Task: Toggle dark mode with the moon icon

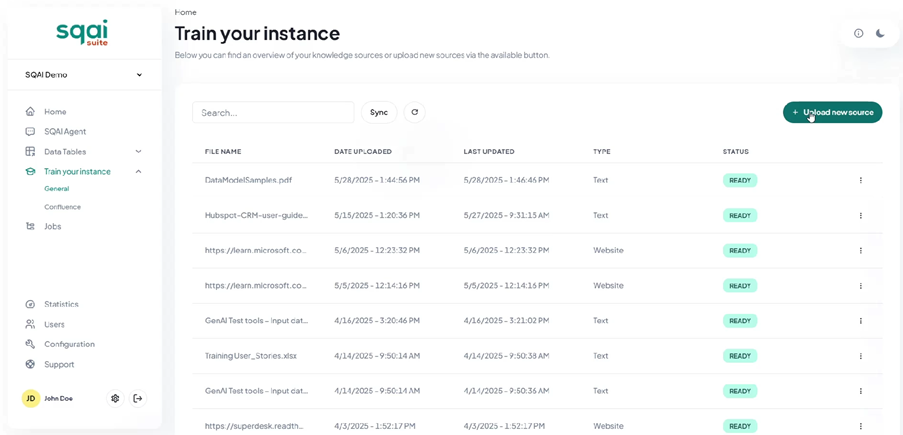Action: pos(880,33)
